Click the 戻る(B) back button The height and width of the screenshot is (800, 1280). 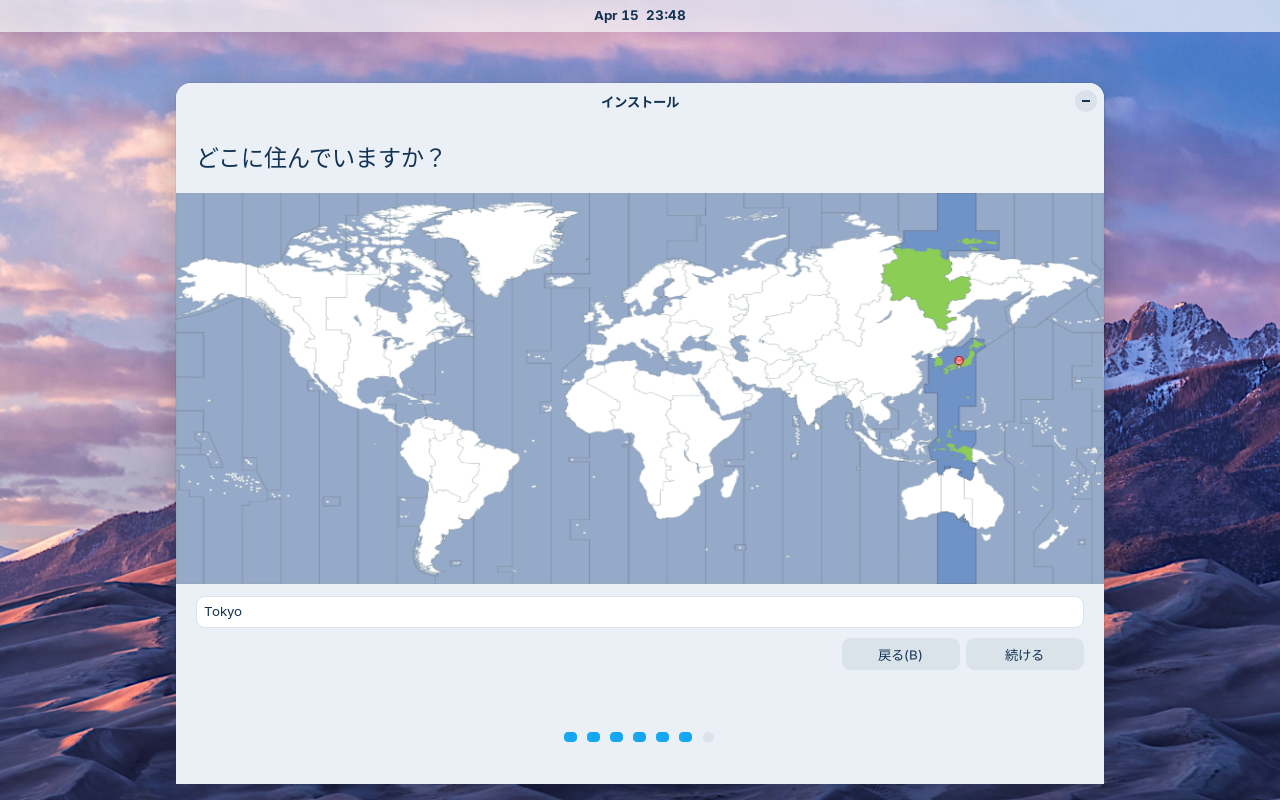coord(901,654)
